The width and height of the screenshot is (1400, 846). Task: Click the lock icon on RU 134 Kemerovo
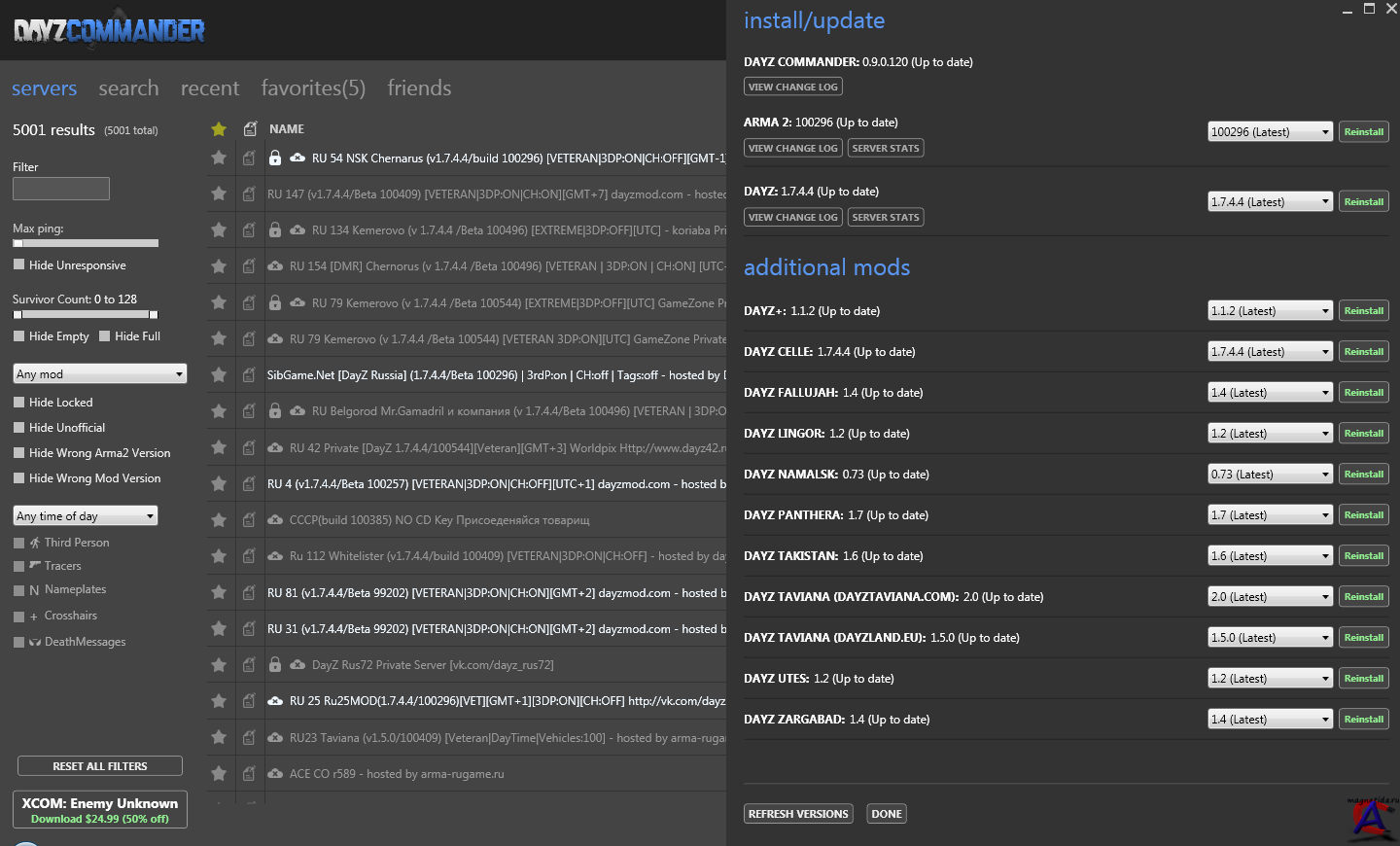[275, 230]
